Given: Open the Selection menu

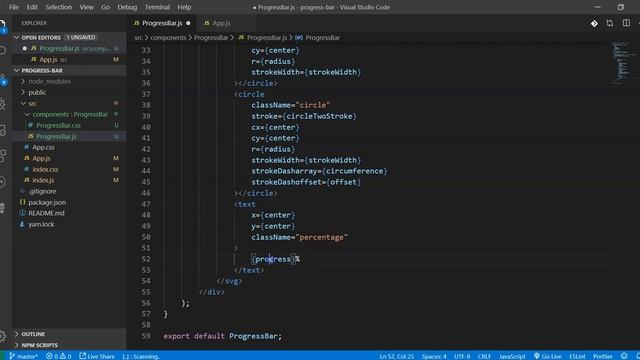Looking at the screenshot, I should [58, 7].
